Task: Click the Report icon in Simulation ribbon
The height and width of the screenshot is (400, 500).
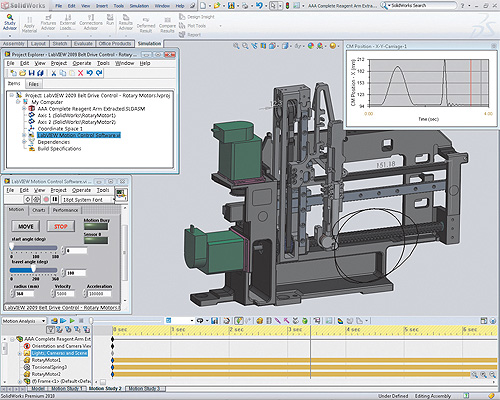Action: tap(182, 34)
